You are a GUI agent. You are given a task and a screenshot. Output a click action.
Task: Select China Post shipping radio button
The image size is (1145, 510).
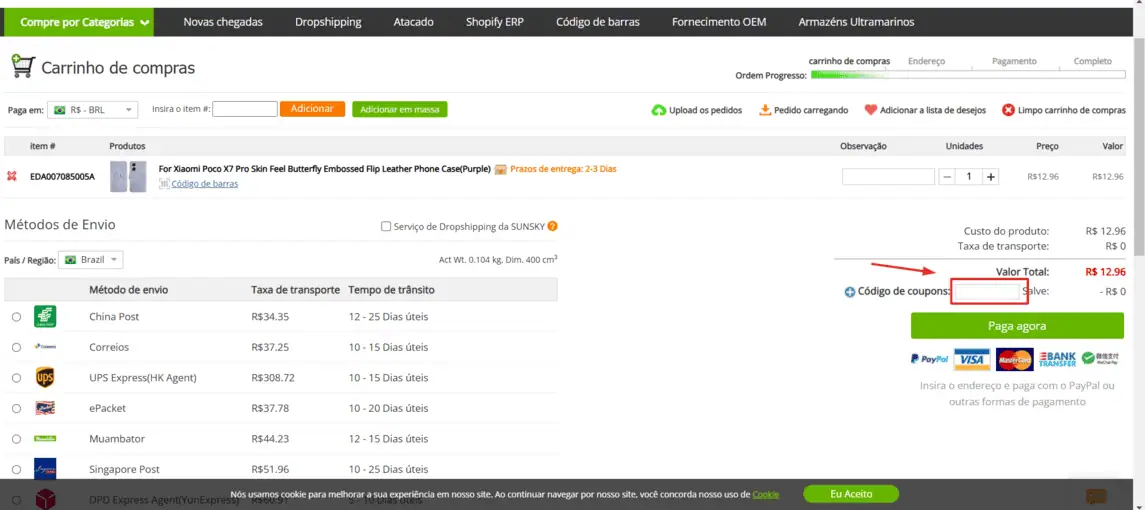point(16,317)
